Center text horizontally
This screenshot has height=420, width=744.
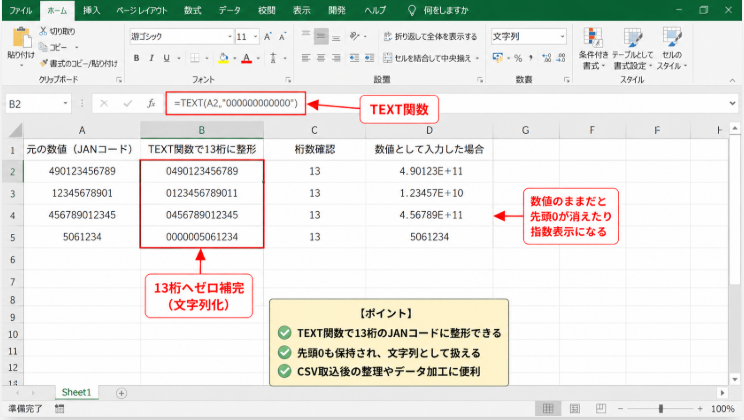321,58
